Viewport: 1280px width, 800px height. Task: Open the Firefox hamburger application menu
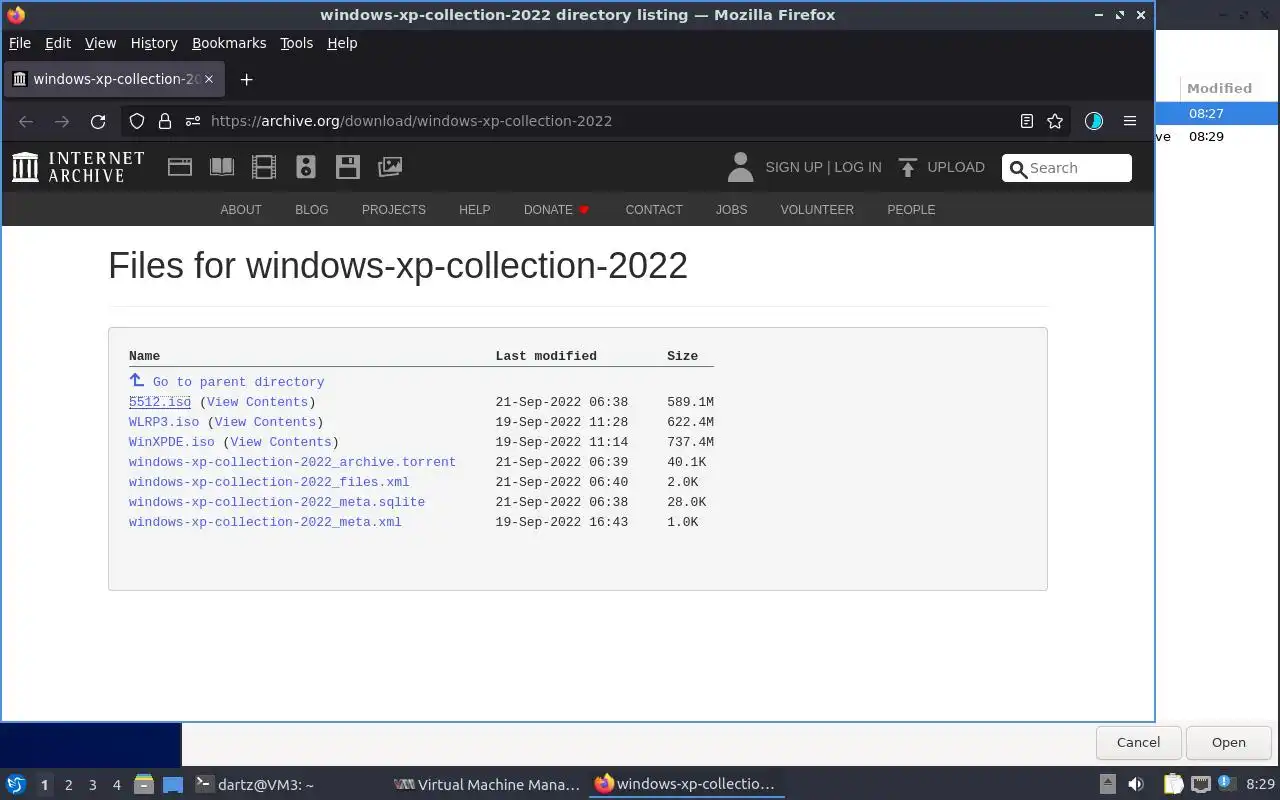1130,121
